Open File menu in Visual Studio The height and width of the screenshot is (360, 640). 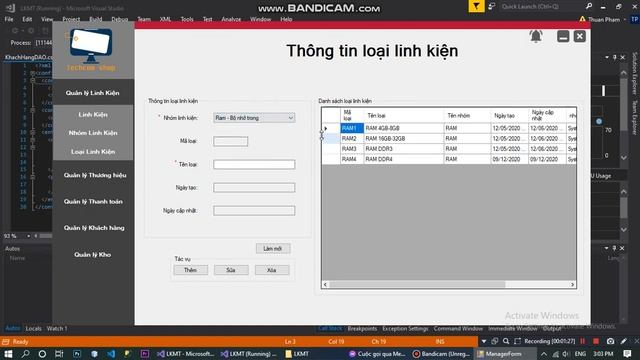[x=9, y=19]
